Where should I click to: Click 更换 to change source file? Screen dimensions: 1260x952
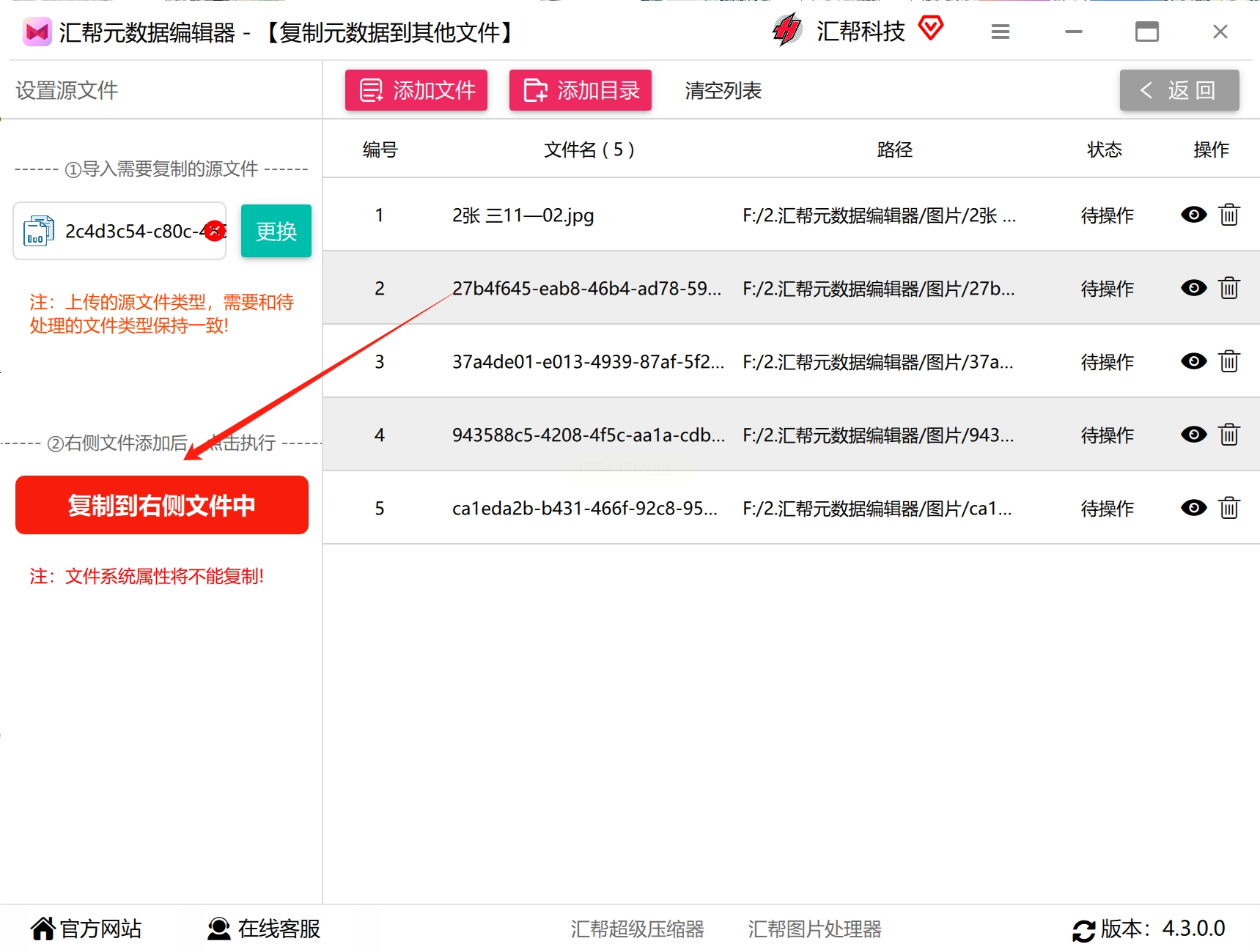(x=276, y=231)
